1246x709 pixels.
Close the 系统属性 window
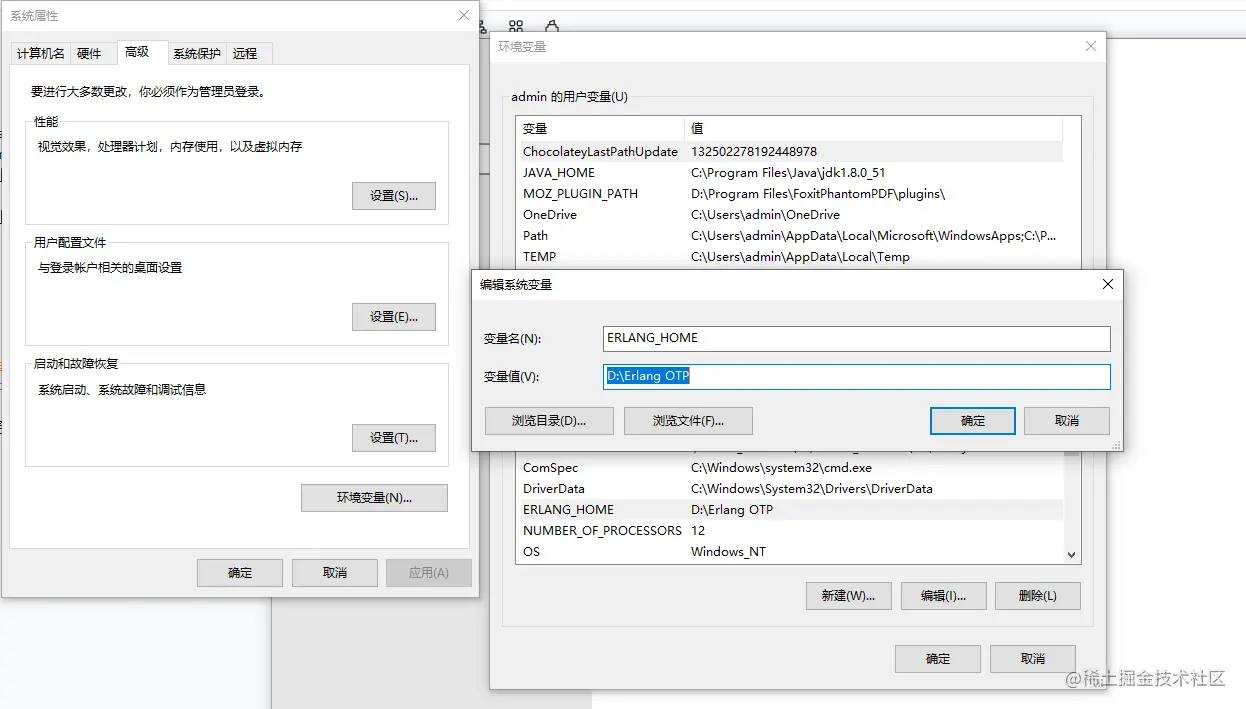pyautogui.click(x=464, y=16)
